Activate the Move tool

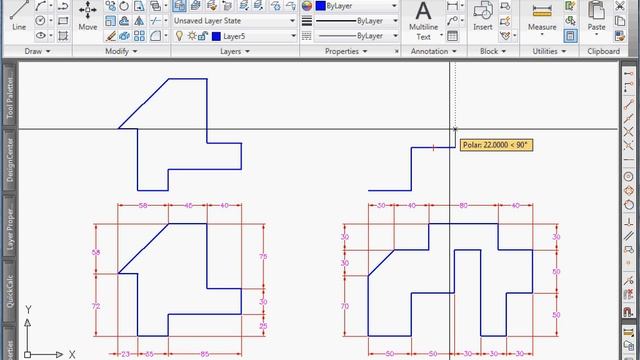coord(88,16)
